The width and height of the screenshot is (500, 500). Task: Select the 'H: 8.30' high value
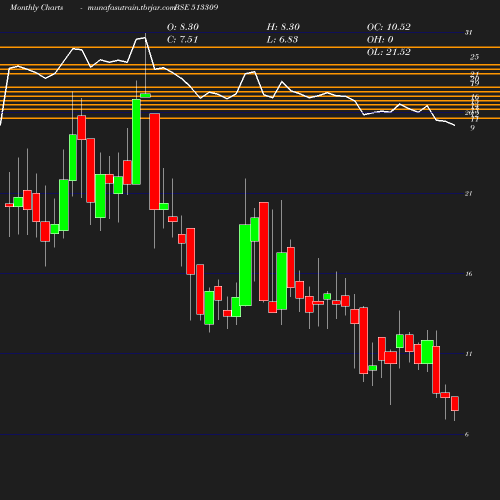point(283,27)
